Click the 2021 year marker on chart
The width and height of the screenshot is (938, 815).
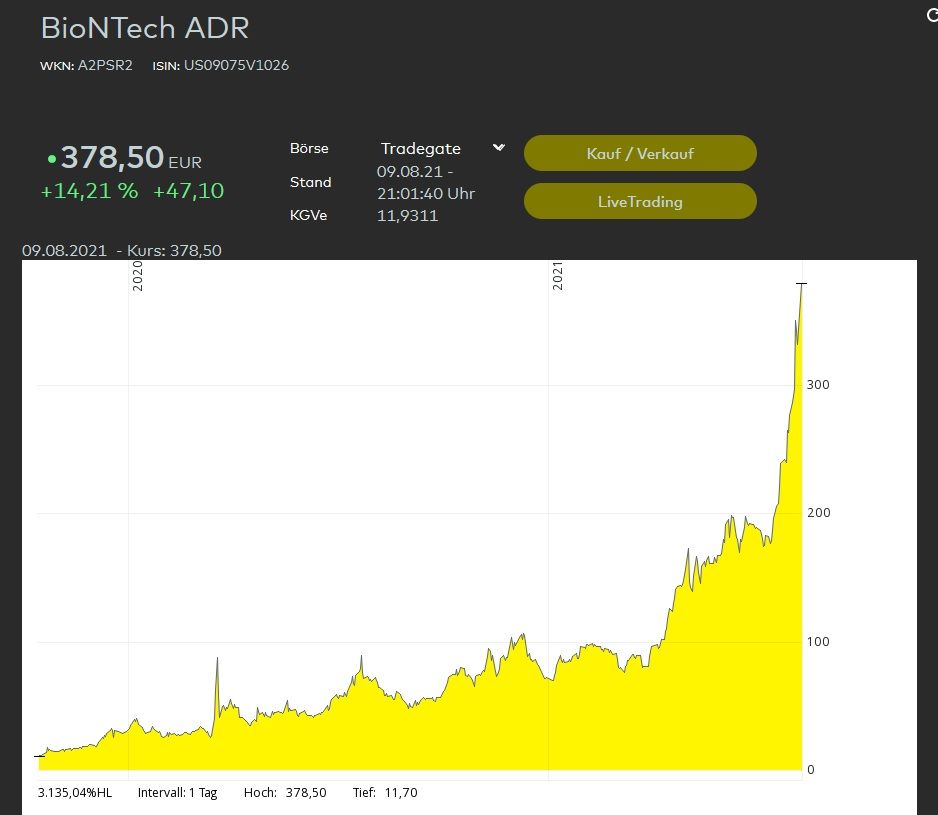click(558, 276)
